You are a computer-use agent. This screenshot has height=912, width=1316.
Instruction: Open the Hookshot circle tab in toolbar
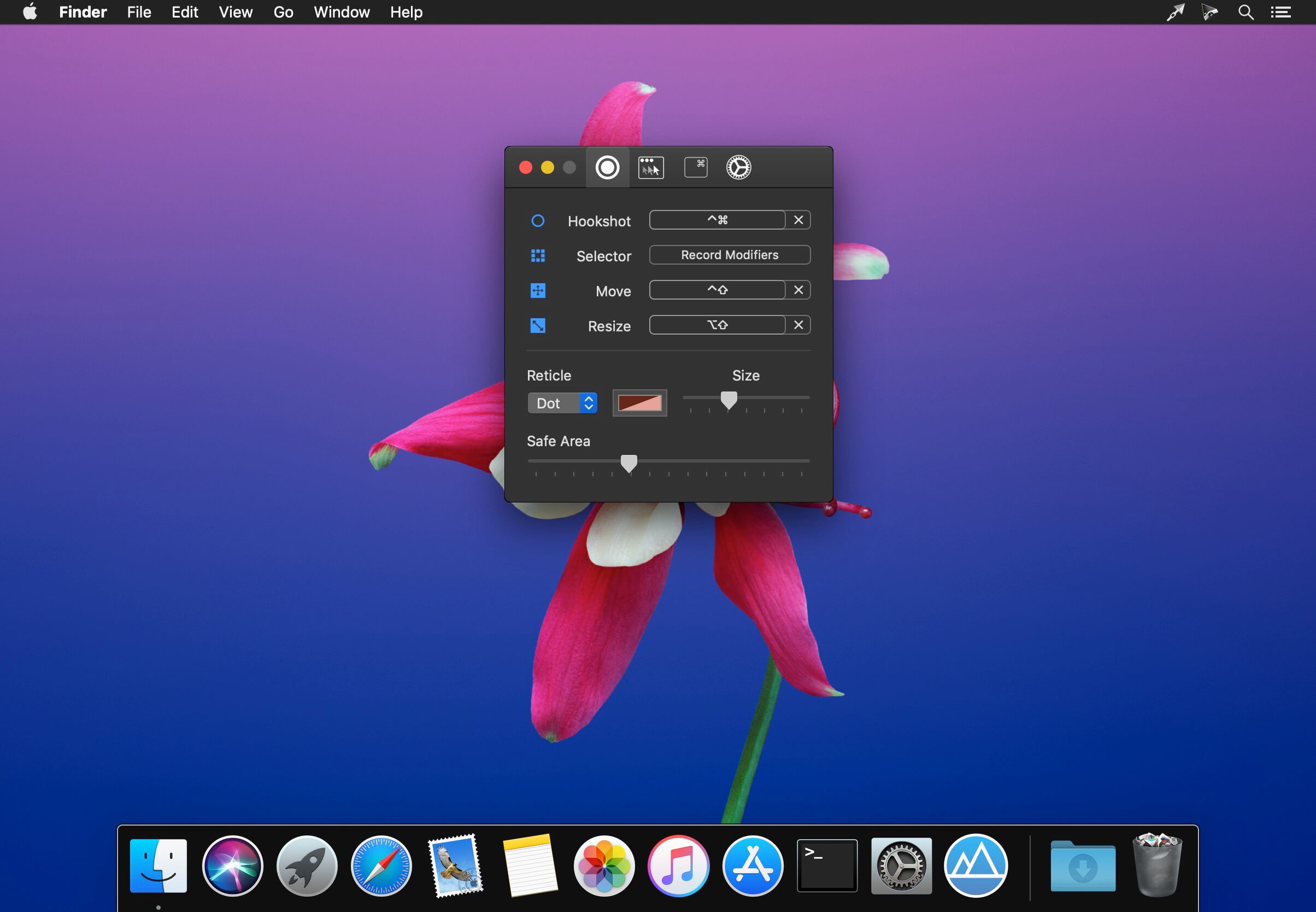click(607, 167)
